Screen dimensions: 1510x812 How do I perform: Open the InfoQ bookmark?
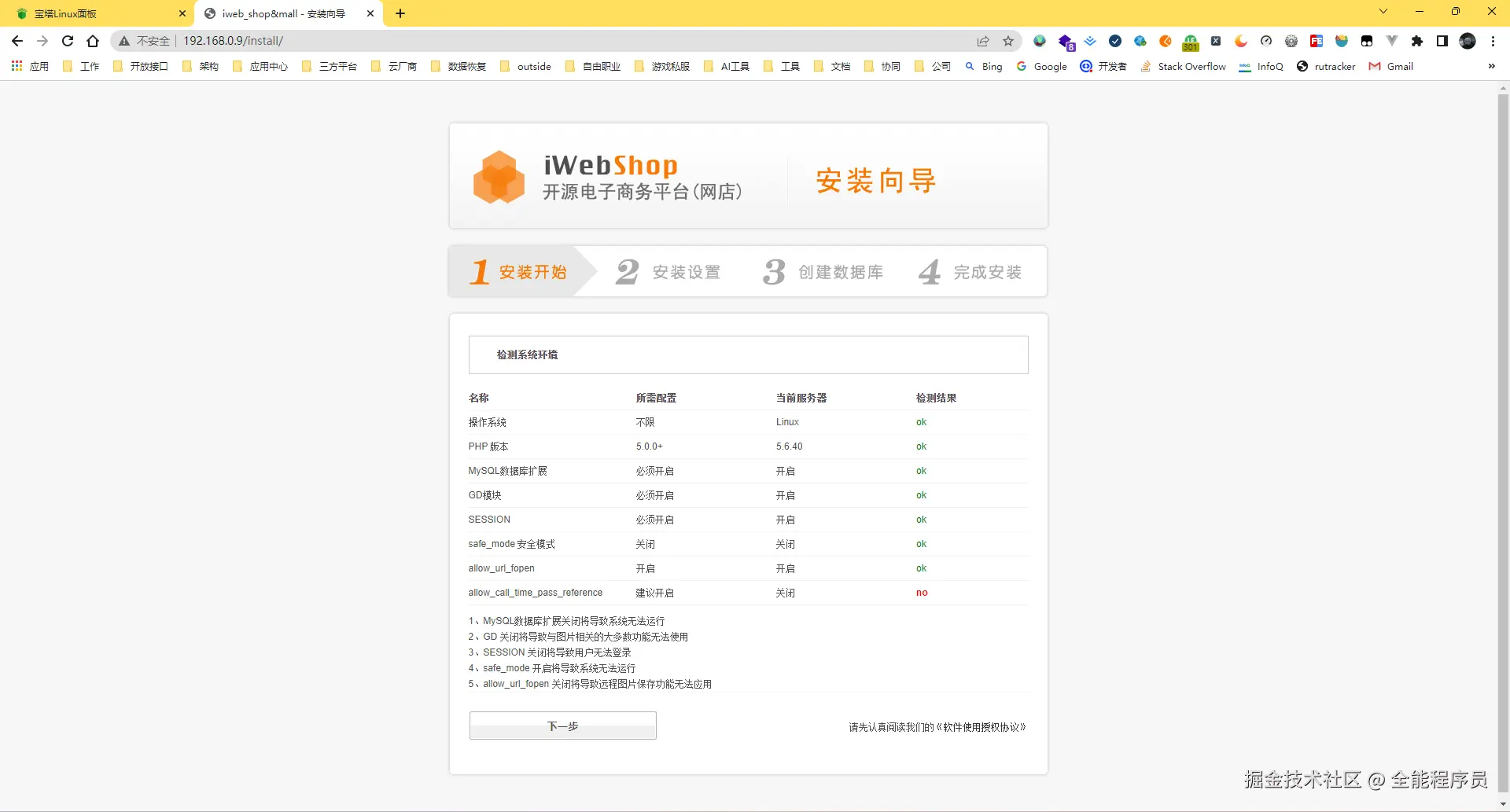coord(1261,67)
